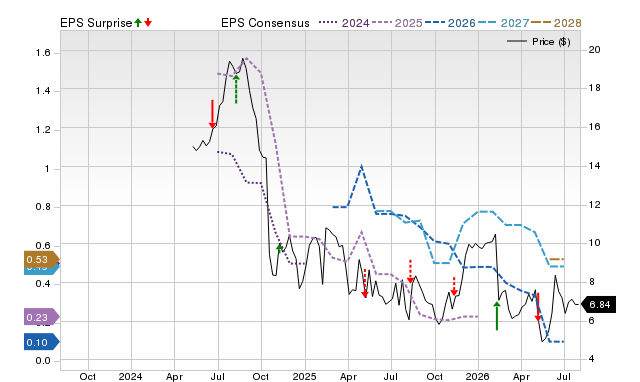Click the 1.2 label on the EPS axis
Viewport: 640px width, 382px height.
(x=42, y=130)
